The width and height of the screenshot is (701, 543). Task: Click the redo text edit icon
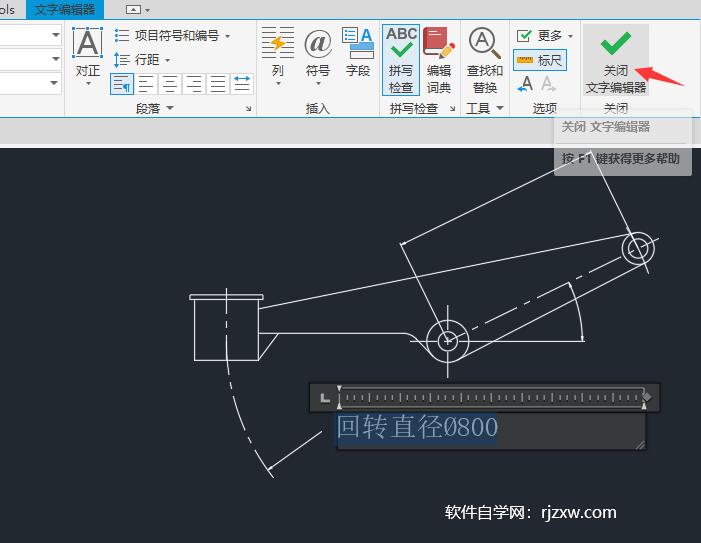pyautogui.click(x=547, y=84)
